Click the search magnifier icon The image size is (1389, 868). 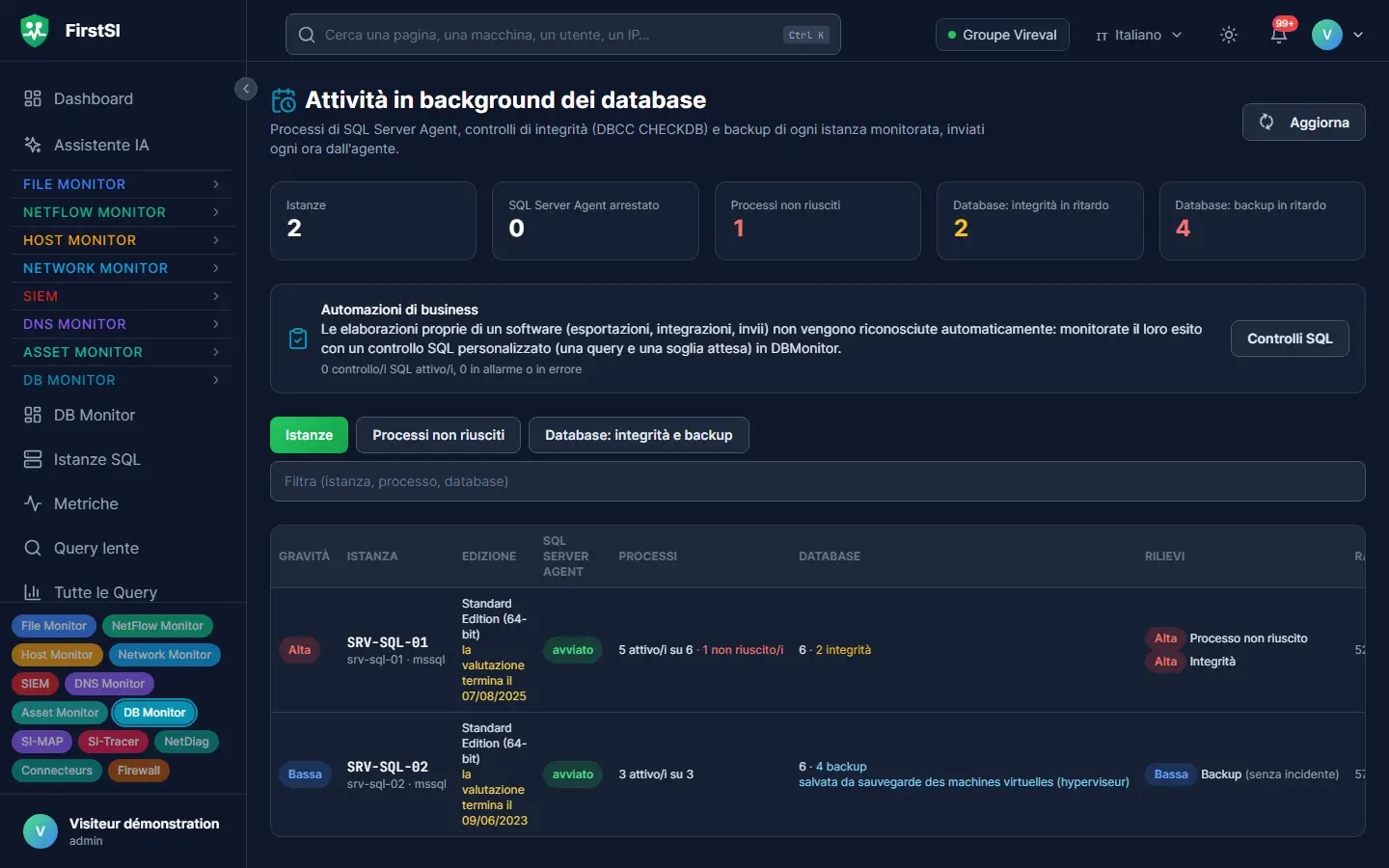coord(307,35)
